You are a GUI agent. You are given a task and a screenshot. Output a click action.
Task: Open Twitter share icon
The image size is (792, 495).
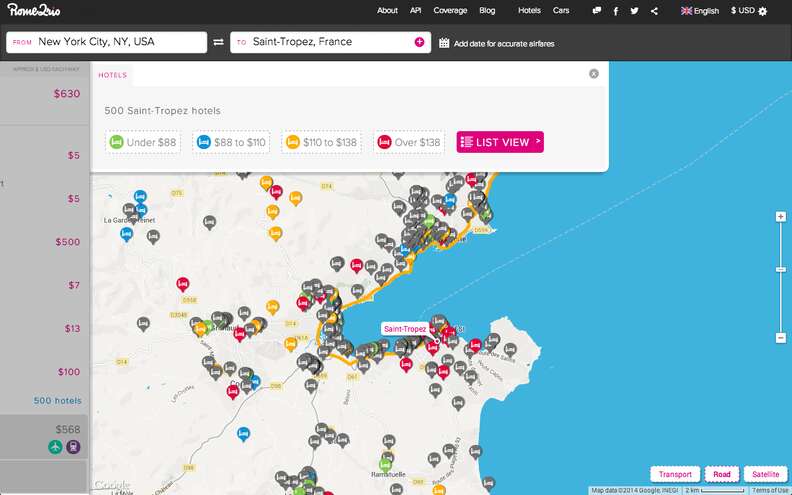coord(634,11)
